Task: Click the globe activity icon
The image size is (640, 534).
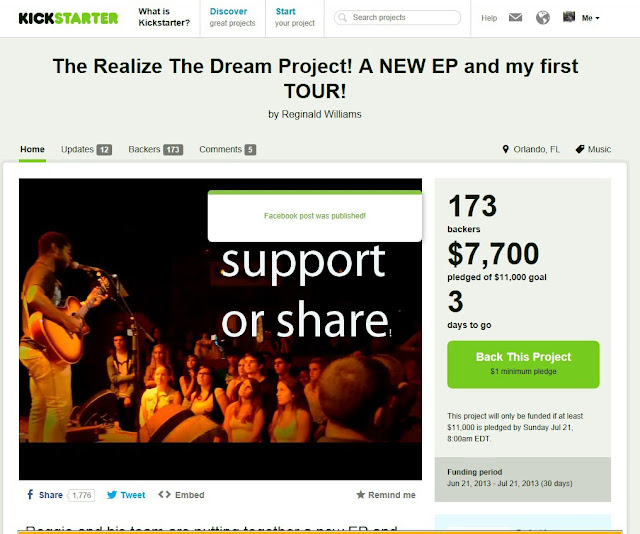Action: [542, 18]
